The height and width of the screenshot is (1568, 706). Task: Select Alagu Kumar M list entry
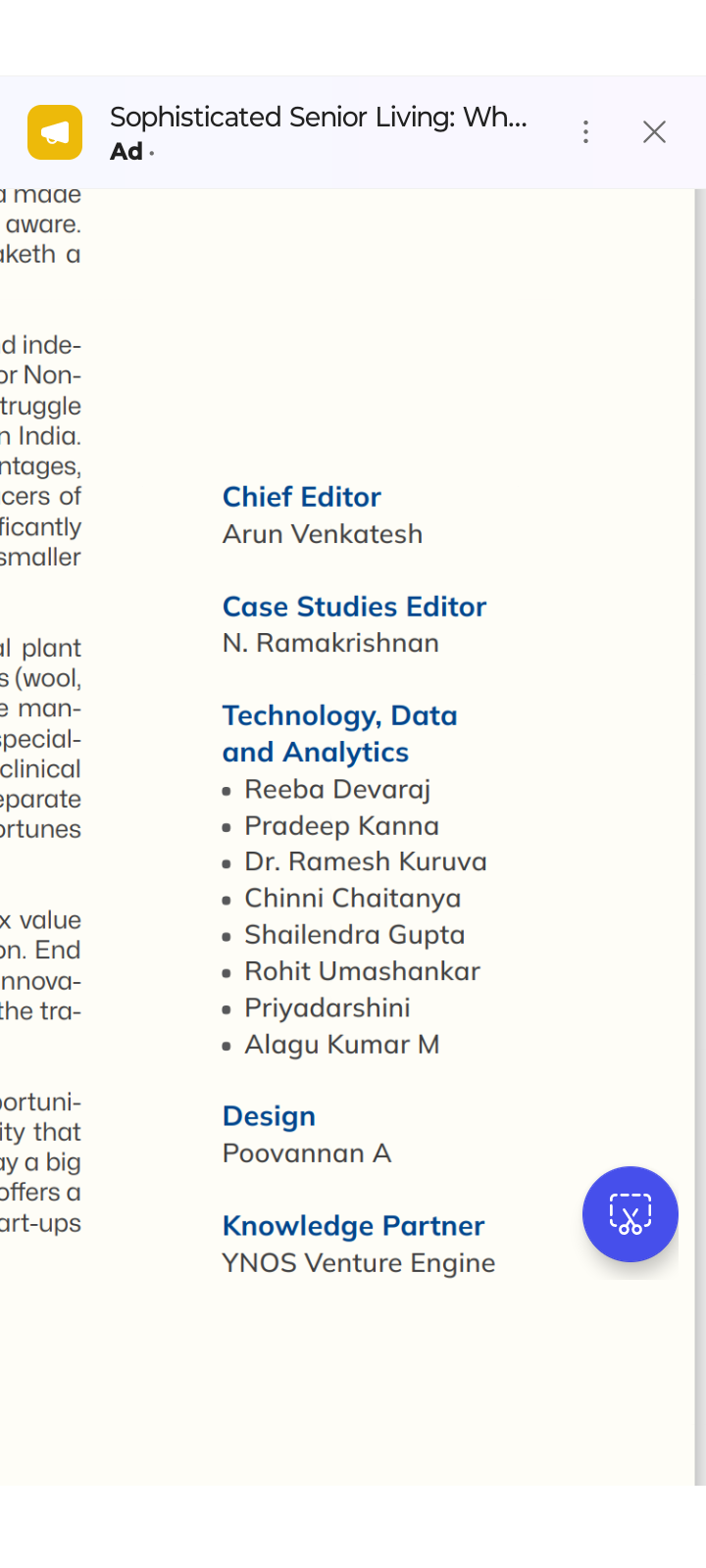click(x=341, y=1045)
